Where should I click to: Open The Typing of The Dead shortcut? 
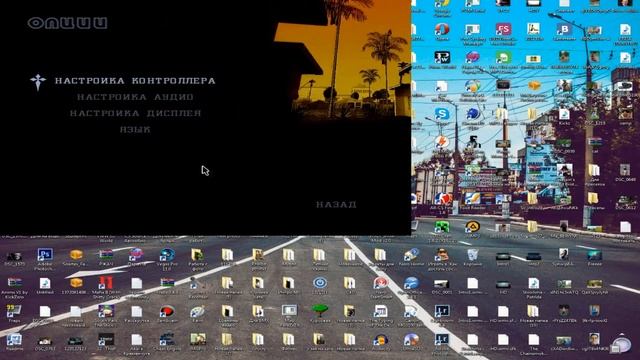[x=380, y=316]
